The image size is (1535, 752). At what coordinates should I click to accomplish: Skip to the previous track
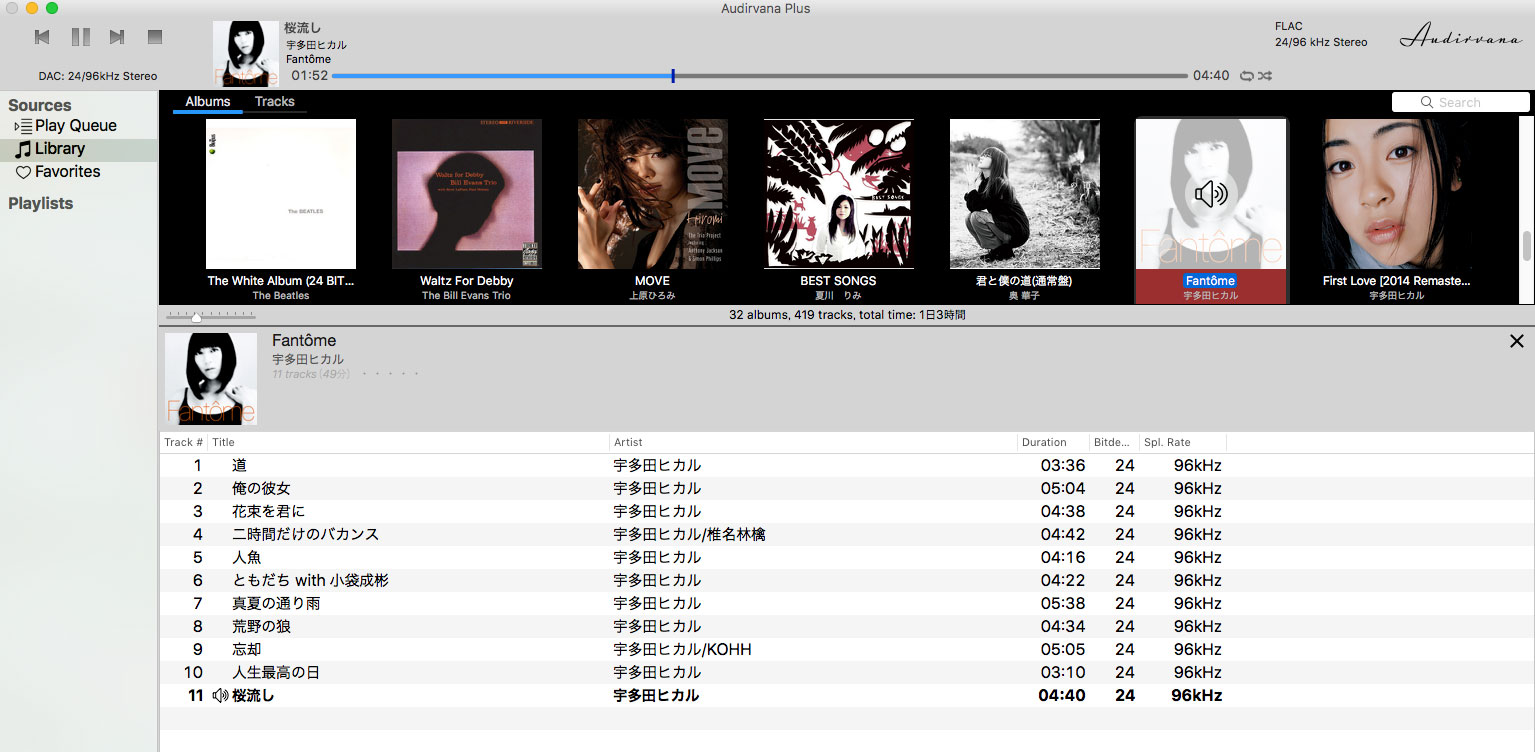click(x=42, y=37)
